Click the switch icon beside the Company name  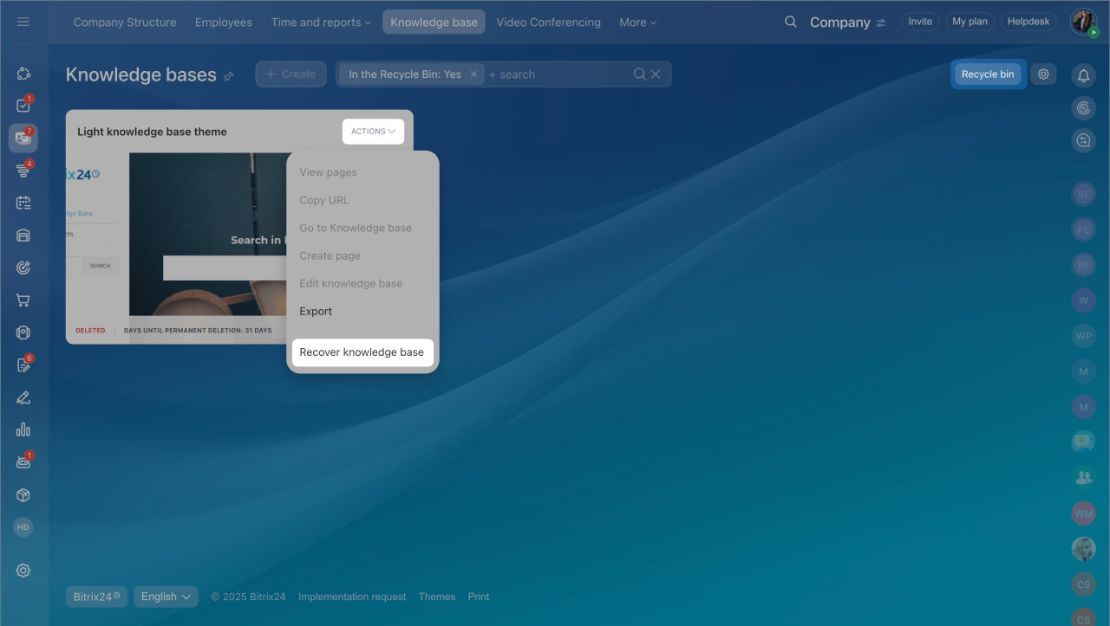click(x=881, y=23)
